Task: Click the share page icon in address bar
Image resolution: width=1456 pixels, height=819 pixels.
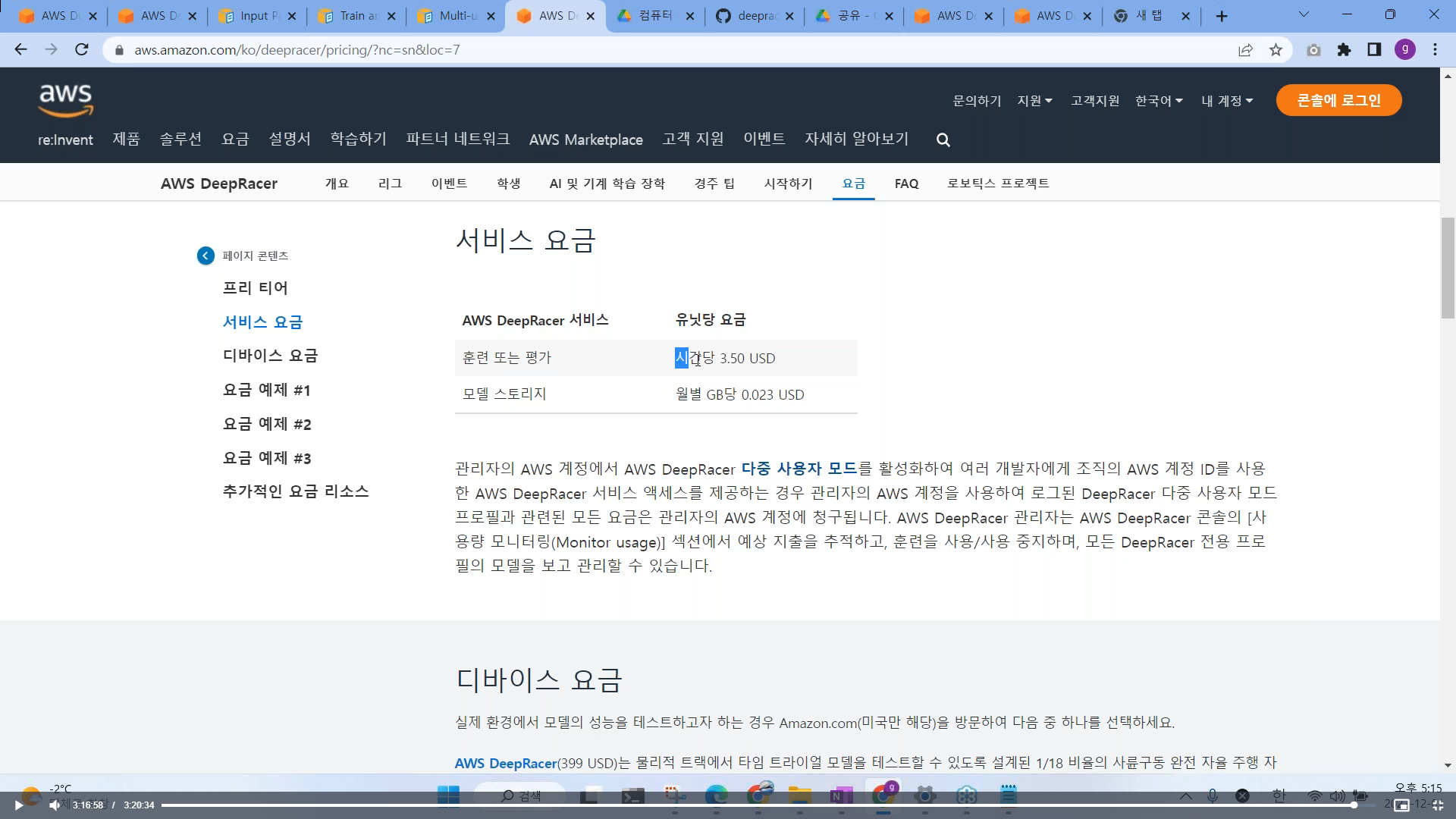Action: click(1245, 50)
